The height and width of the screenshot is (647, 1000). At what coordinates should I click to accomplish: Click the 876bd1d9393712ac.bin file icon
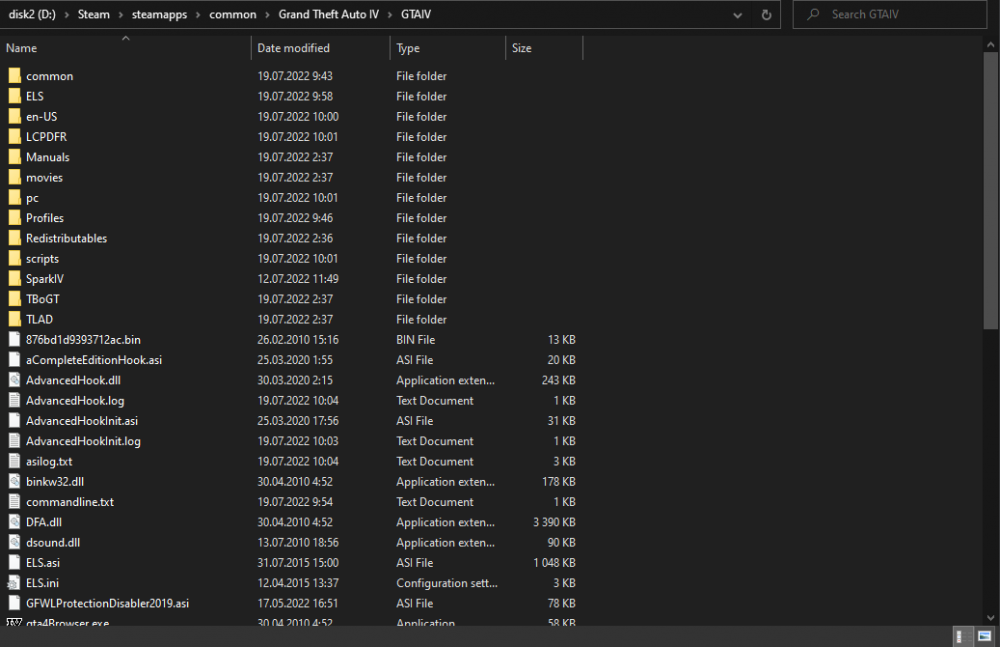click(x=15, y=339)
